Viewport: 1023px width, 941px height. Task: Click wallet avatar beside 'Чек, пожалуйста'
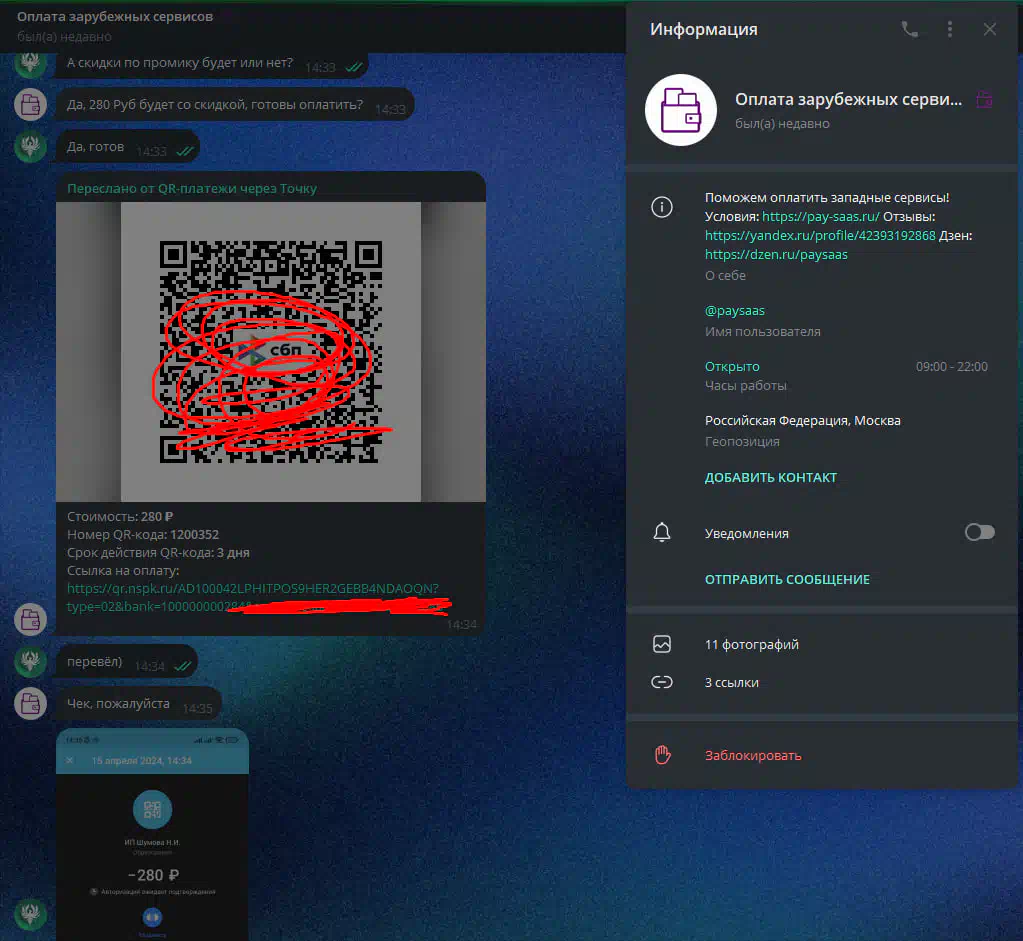tap(30, 703)
